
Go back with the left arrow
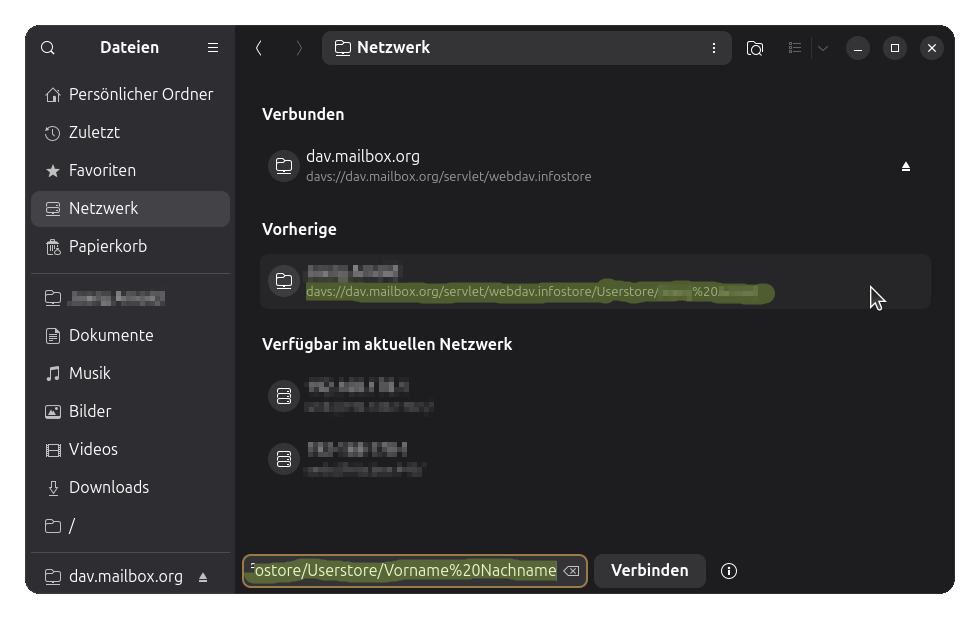[x=259, y=48]
